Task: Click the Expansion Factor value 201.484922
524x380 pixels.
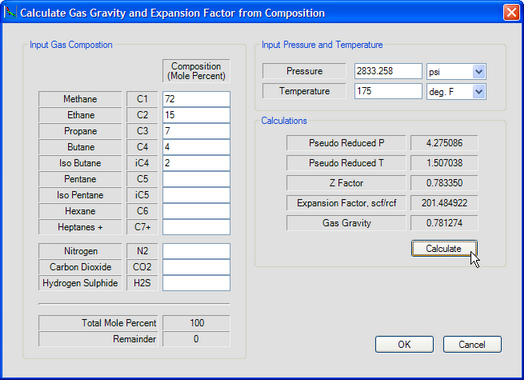Action: 444,203
